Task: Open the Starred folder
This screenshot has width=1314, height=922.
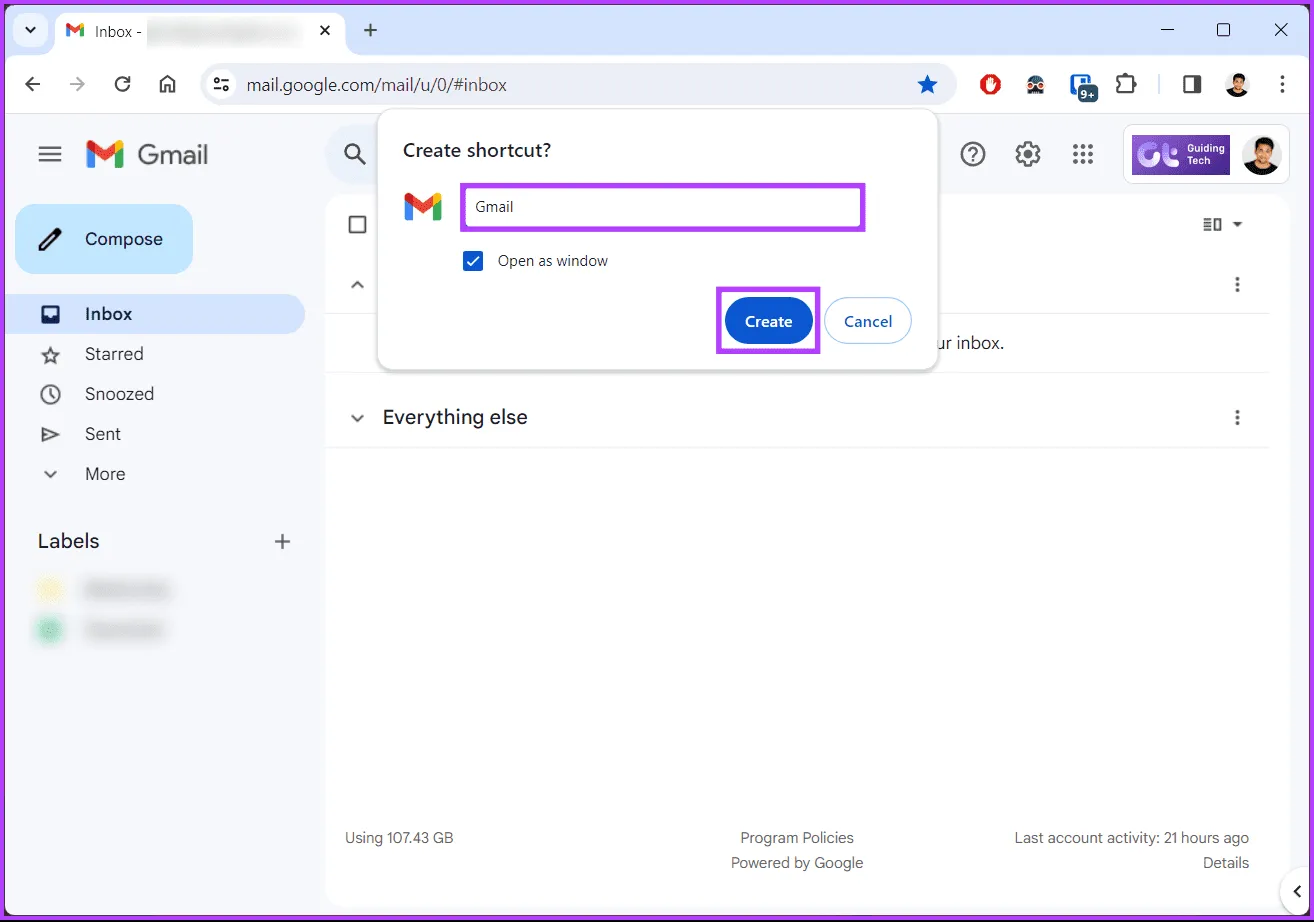Action: coord(113,354)
